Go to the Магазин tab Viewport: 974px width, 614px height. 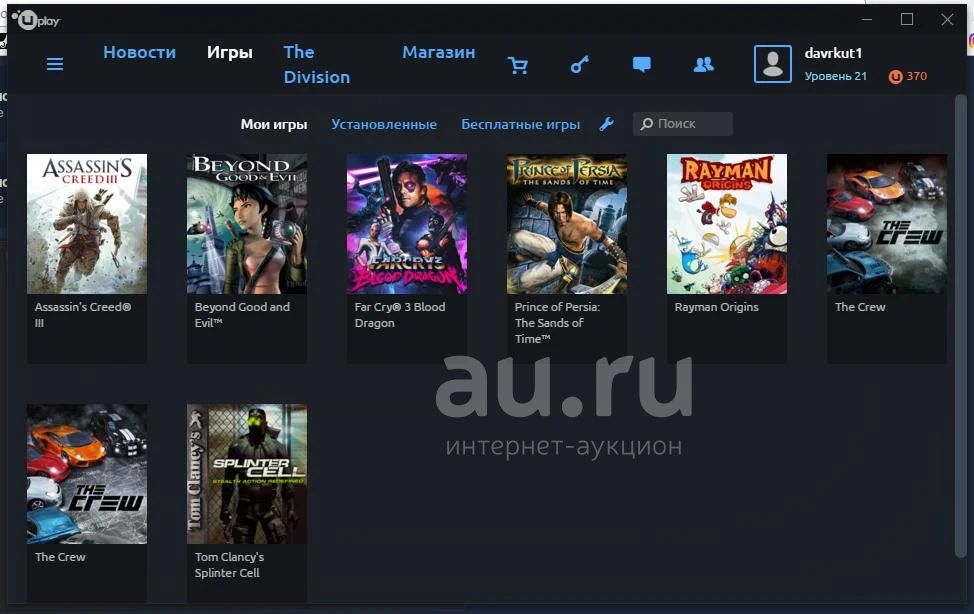point(439,52)
